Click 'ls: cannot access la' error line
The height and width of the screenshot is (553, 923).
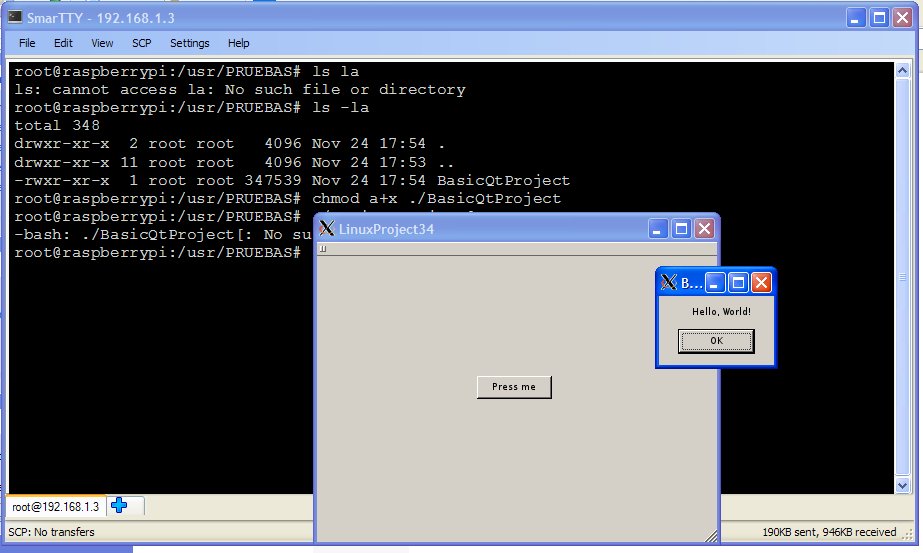[x=240, y=90]
